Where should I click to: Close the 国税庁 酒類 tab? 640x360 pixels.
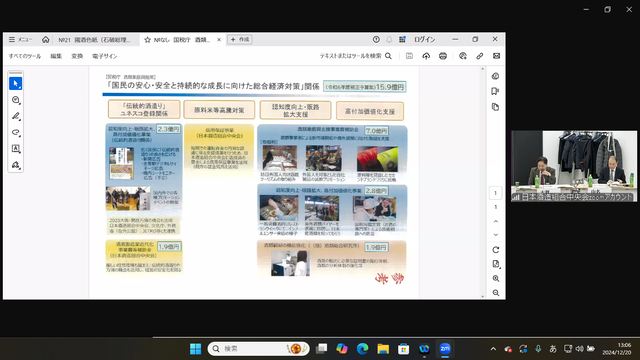(x=219, y=40)
